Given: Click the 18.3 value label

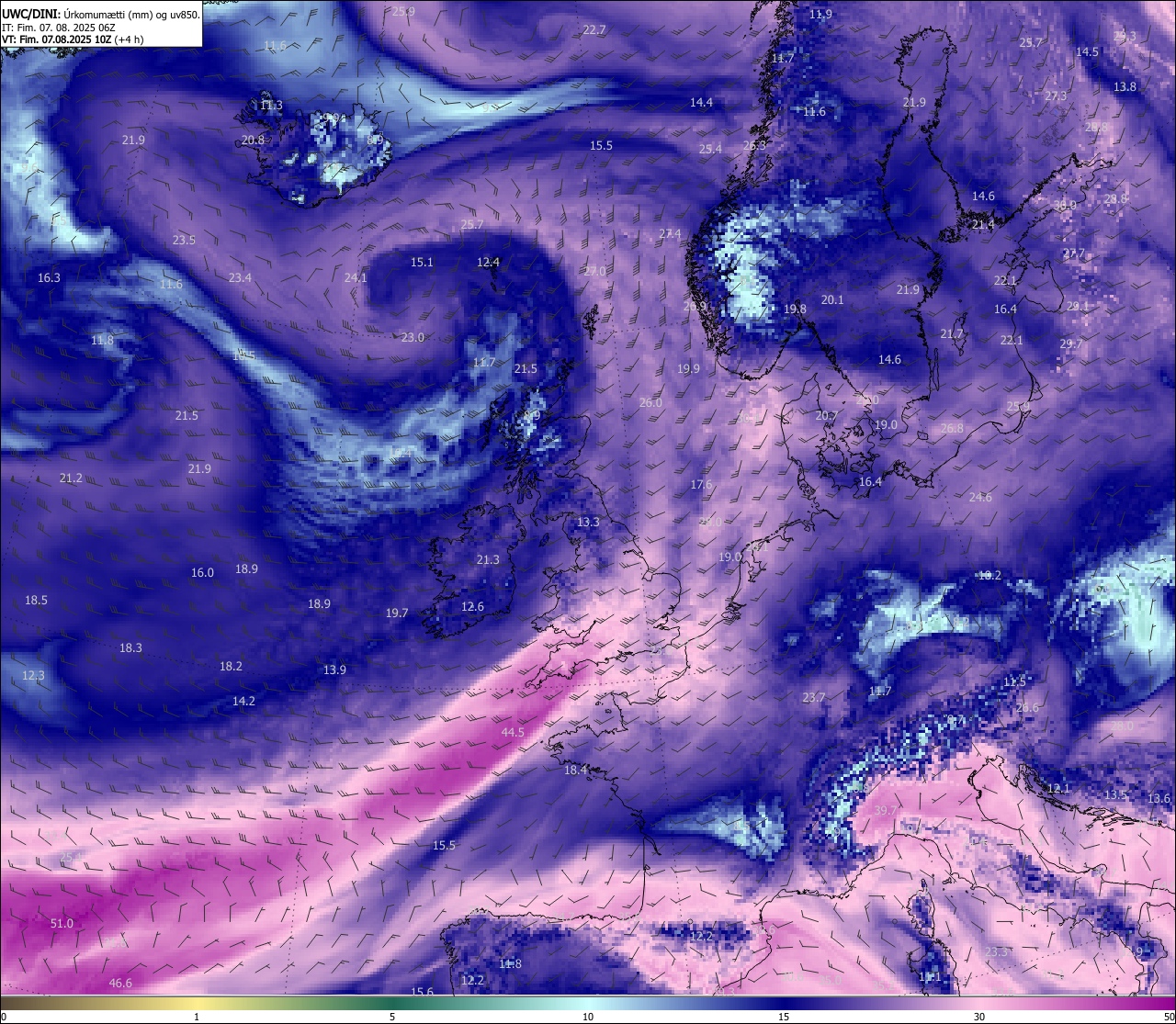Looking at the screenshot, I should tap(130, 647).
